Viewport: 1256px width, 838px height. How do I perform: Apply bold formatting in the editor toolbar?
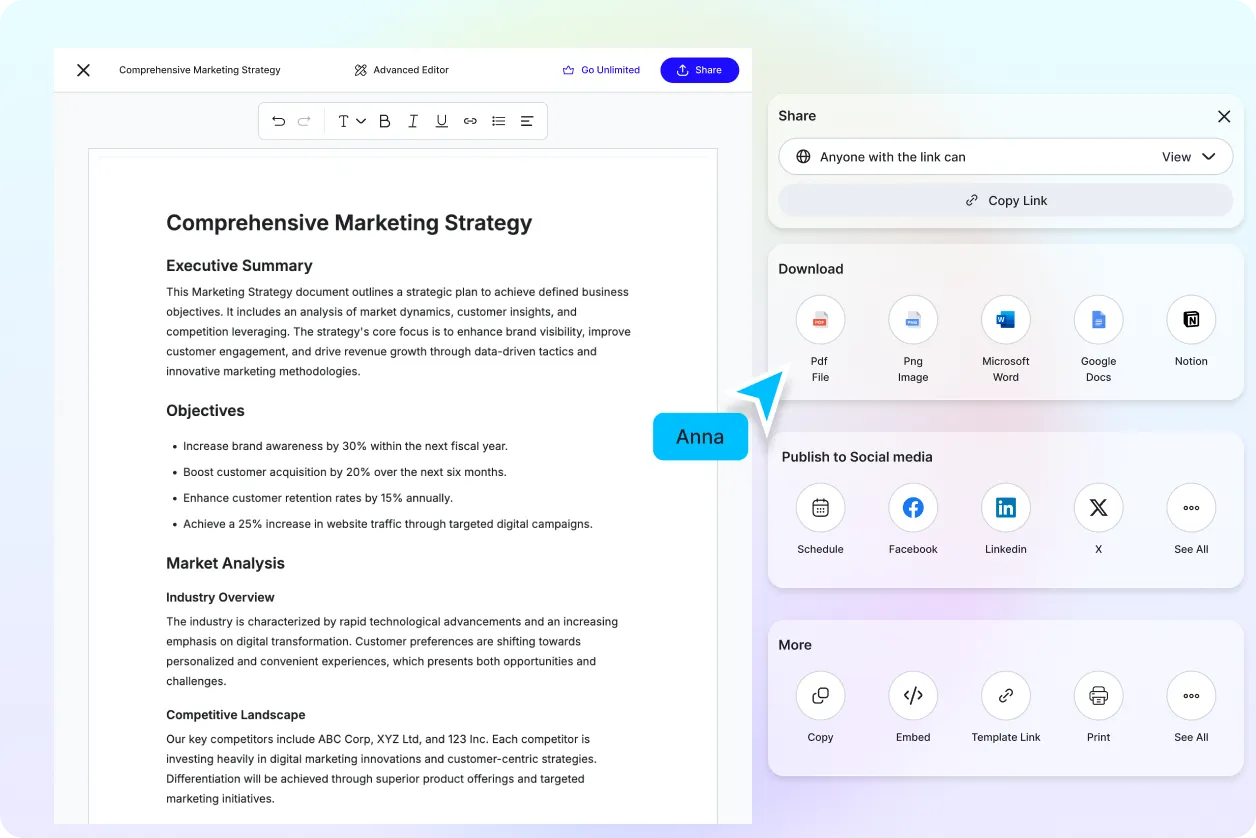click(x=384, y=120)
